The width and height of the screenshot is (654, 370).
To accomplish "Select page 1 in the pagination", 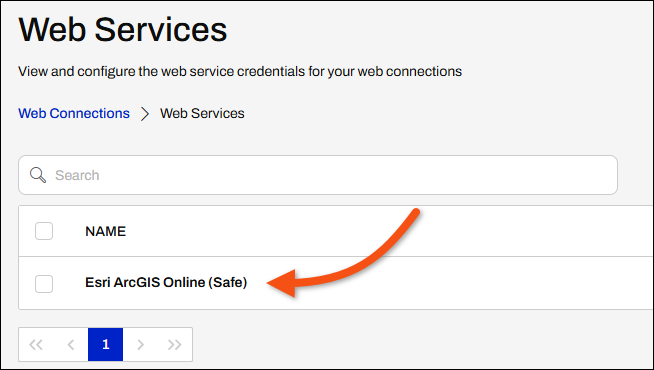I will [106, 345].
